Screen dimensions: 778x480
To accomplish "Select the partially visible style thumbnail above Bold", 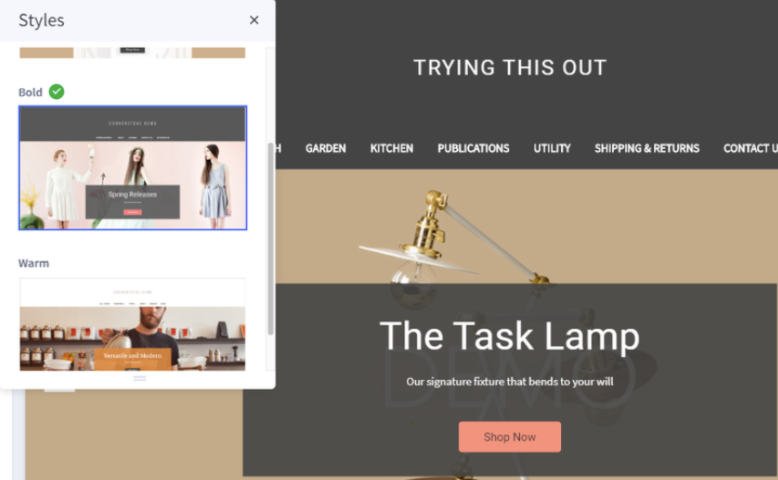I will click(132, 53).
